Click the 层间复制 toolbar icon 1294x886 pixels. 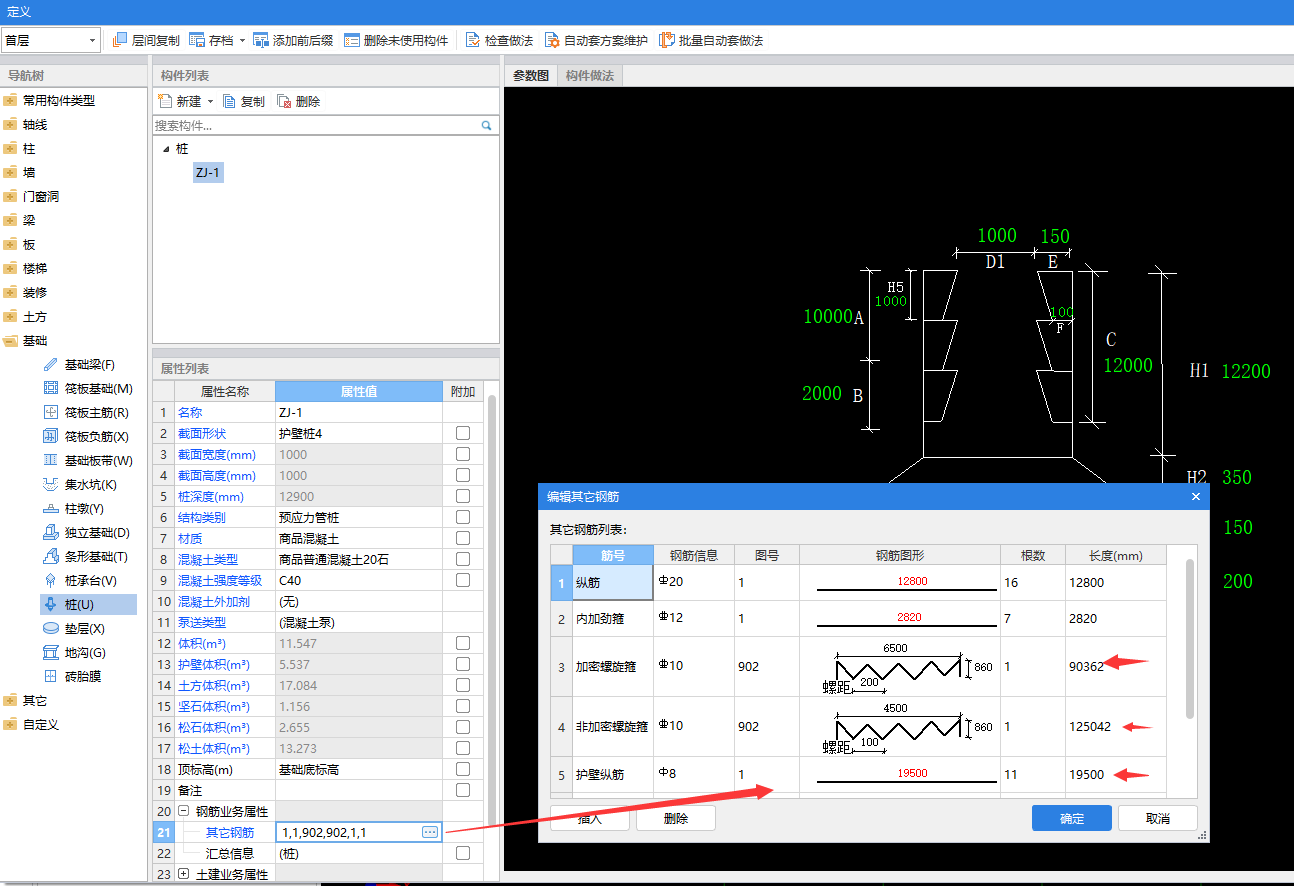tap(120, 41)
